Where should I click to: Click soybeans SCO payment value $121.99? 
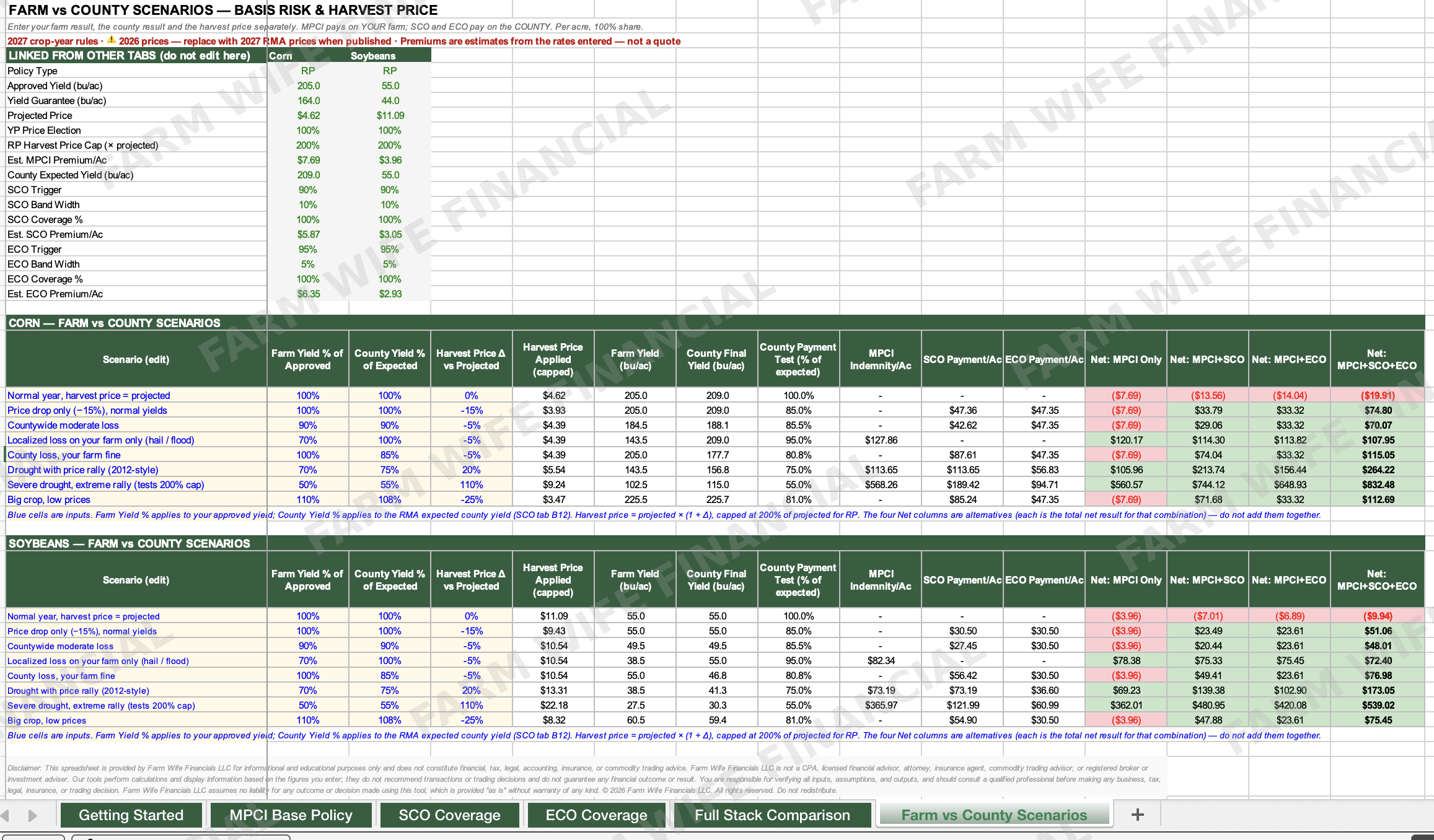pos(962,705)
